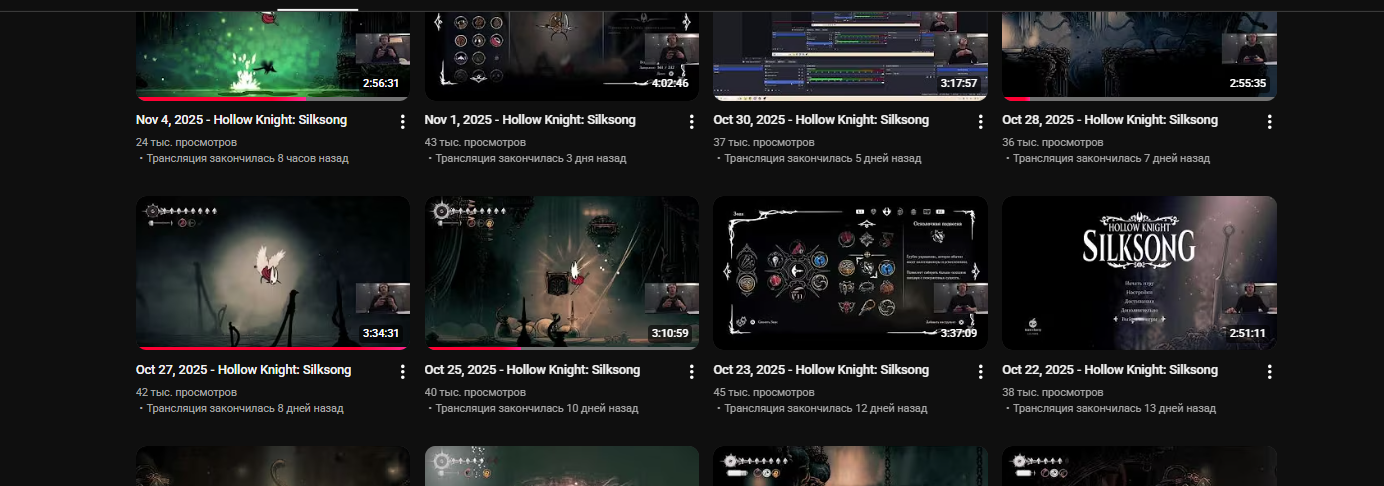Open the Oct 22, 2025 - Hollow Knight: Silksong title
Image resolution: width=1384 pixels, height=486 pixels.
coord(1110,370)
